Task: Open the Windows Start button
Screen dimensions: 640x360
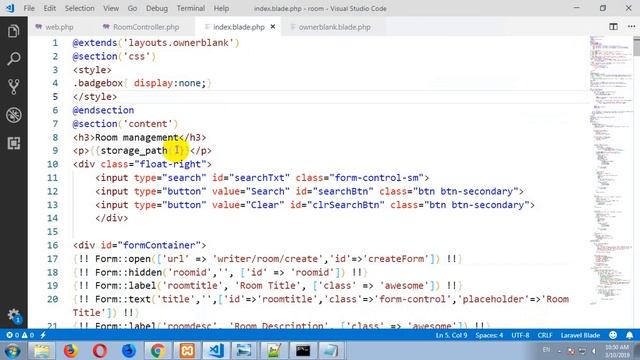Action: (x=12, y=351)
